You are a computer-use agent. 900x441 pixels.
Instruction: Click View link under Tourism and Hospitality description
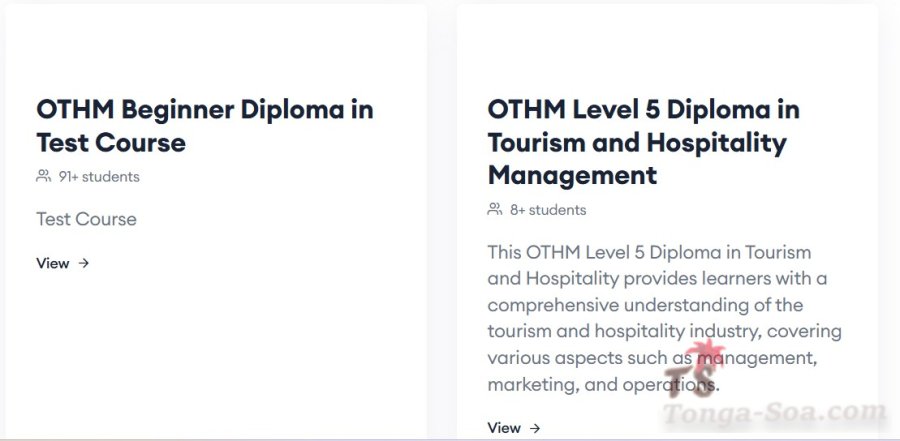click(x=504, y=428)
